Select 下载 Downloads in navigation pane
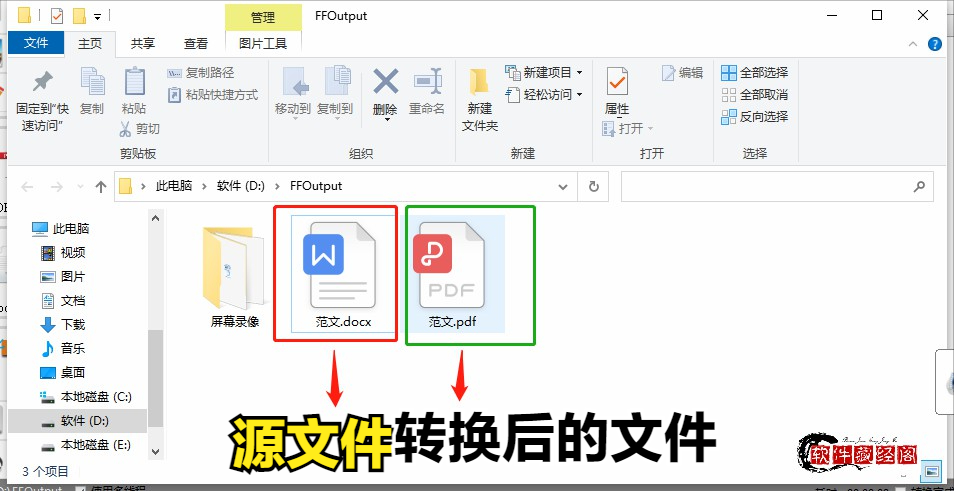This screenshot has width=954, height=491. (x=63, y=325)
